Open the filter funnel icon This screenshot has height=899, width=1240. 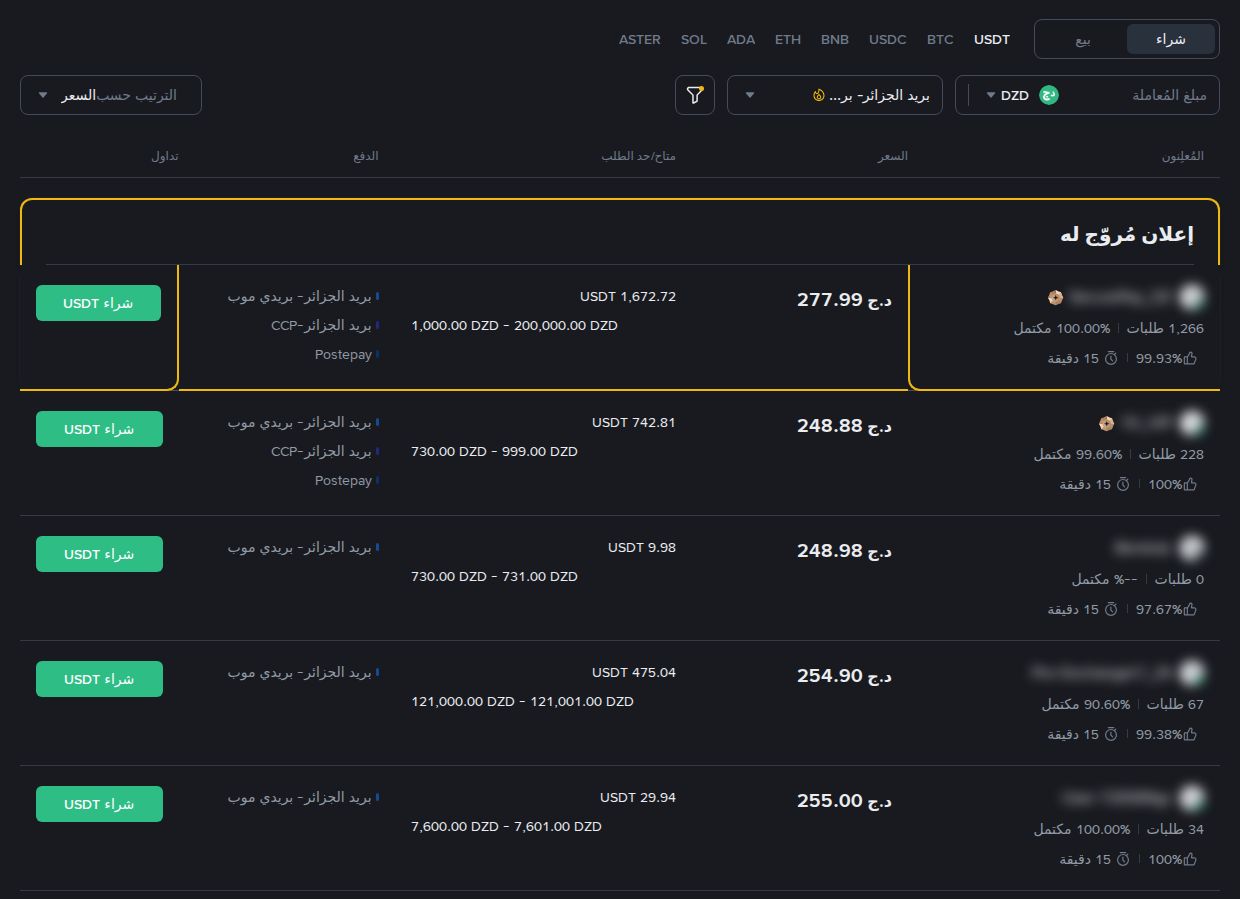tap(695, 95)
